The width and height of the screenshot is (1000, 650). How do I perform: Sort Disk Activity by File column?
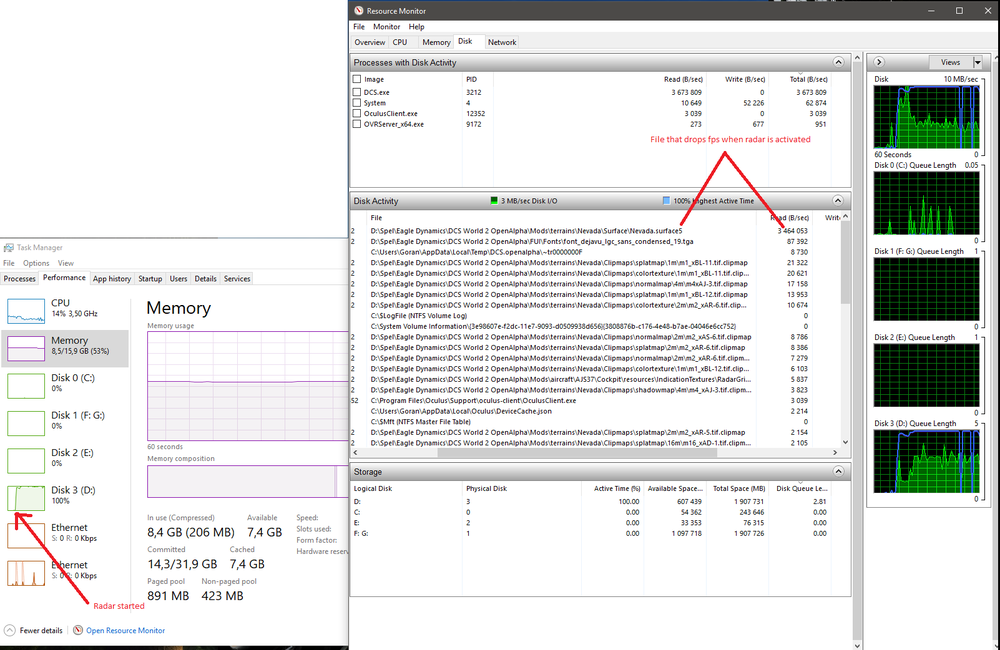(x=376, y=218)
